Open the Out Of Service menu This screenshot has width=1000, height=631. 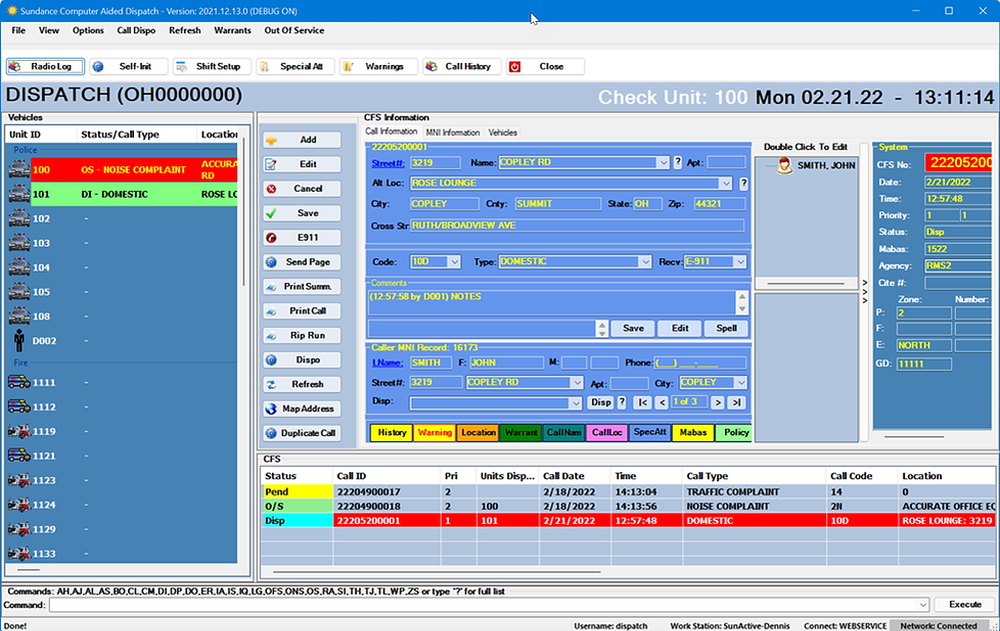295,30
